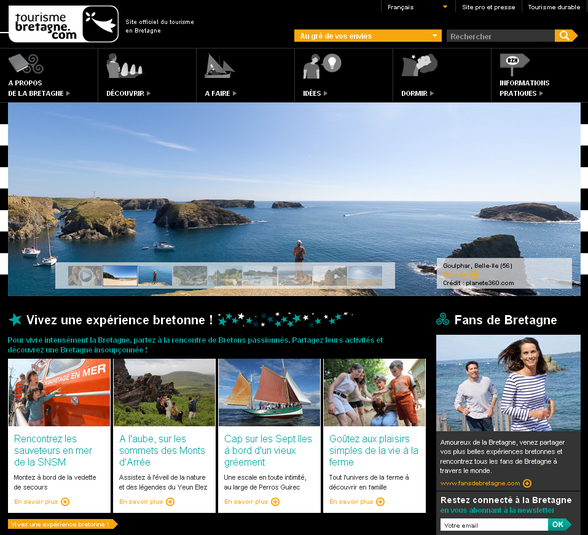Click the book and triskel icon above A propos

(26, 64)
